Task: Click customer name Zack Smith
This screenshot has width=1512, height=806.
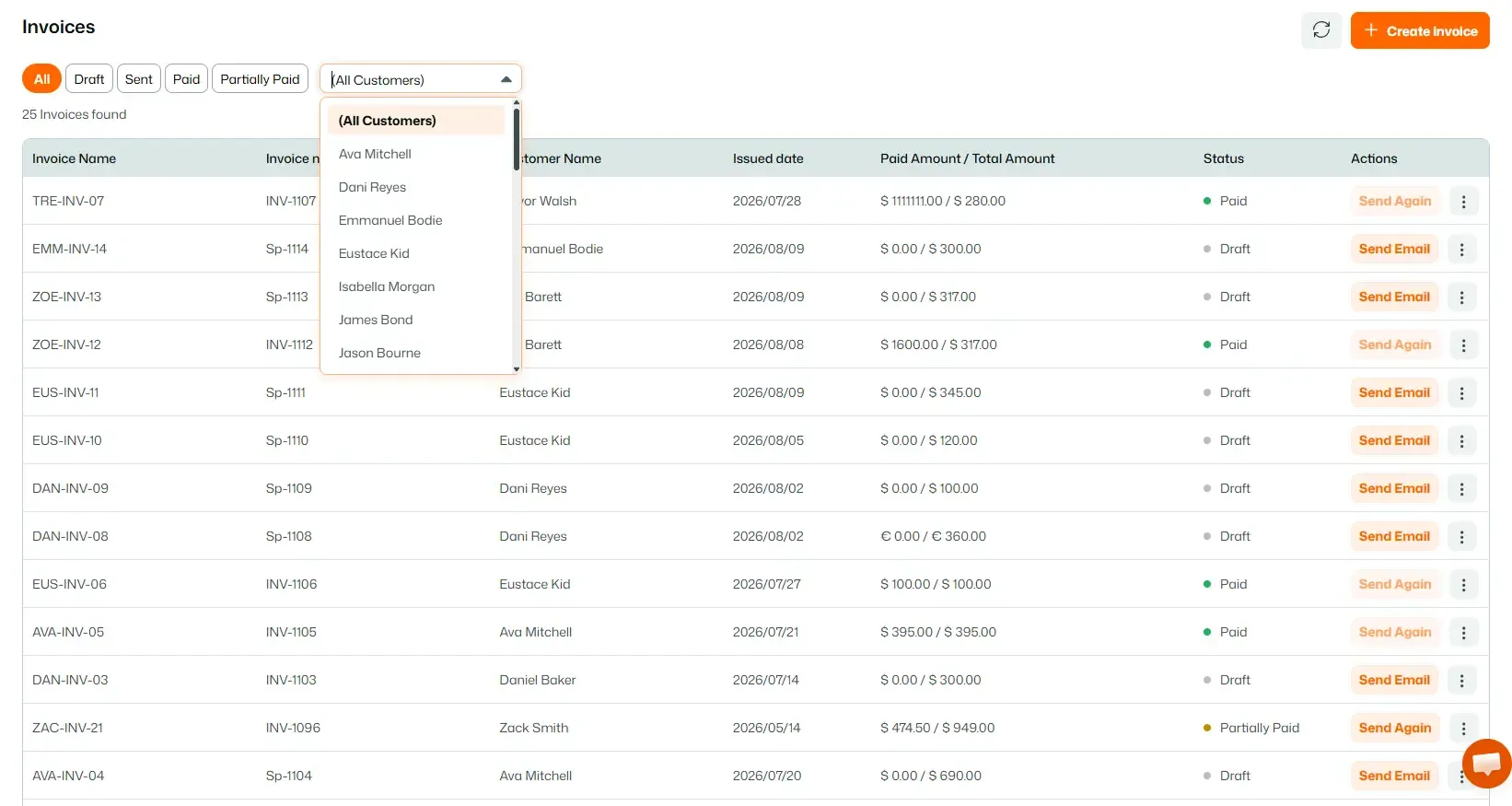Action: click(534, 728)
